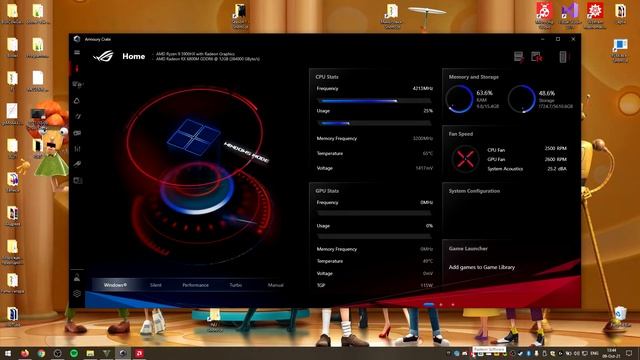Click the GPU Frequency progress bar
Viewport: 640px width, 360px height.
[x=374, y=213]
